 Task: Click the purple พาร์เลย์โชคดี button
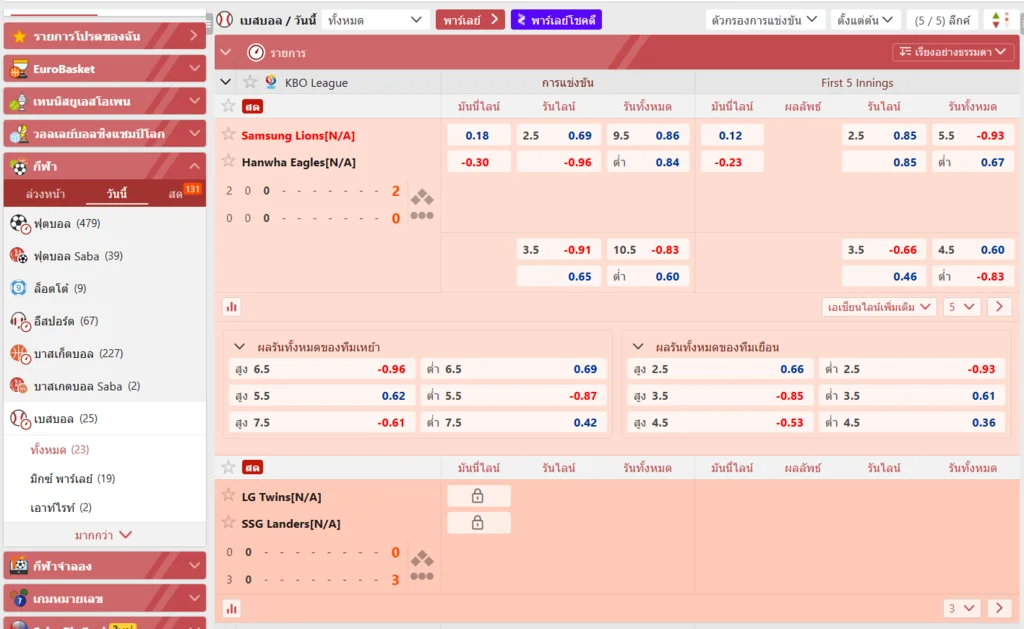(x=556, y=20)
